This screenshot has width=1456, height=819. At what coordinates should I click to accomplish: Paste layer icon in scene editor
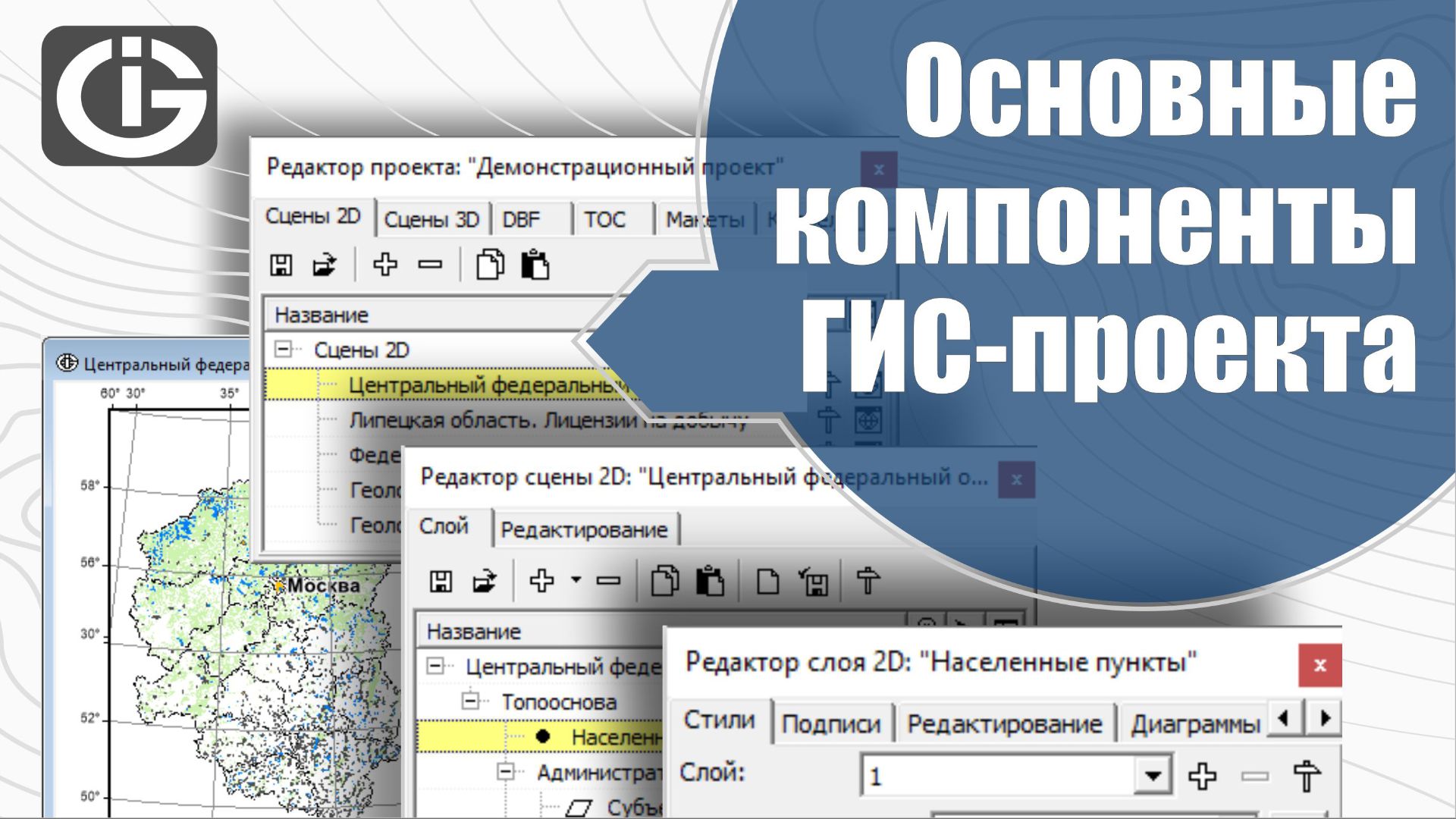coord(710,581)
